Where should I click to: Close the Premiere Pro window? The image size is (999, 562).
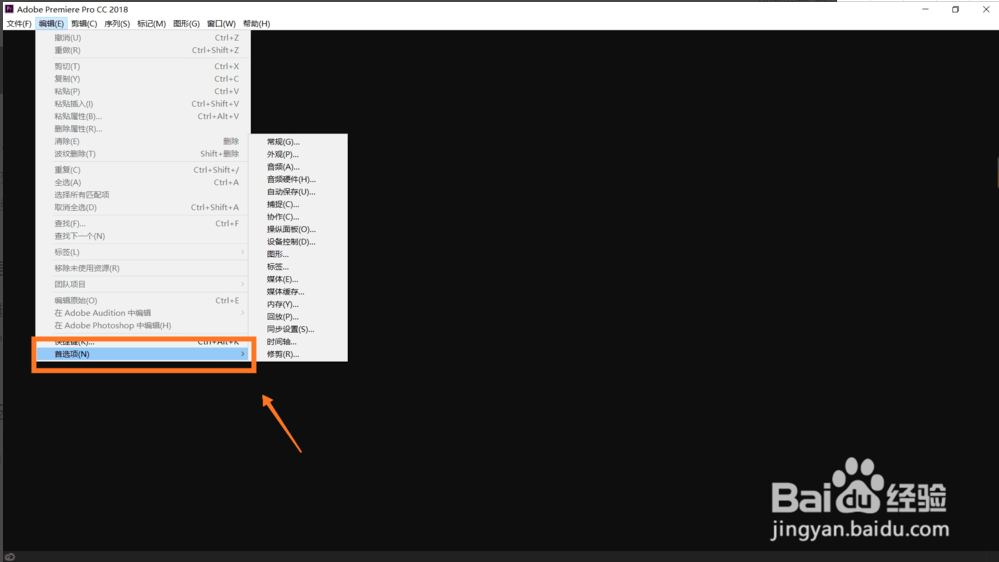tap(986, 9)
